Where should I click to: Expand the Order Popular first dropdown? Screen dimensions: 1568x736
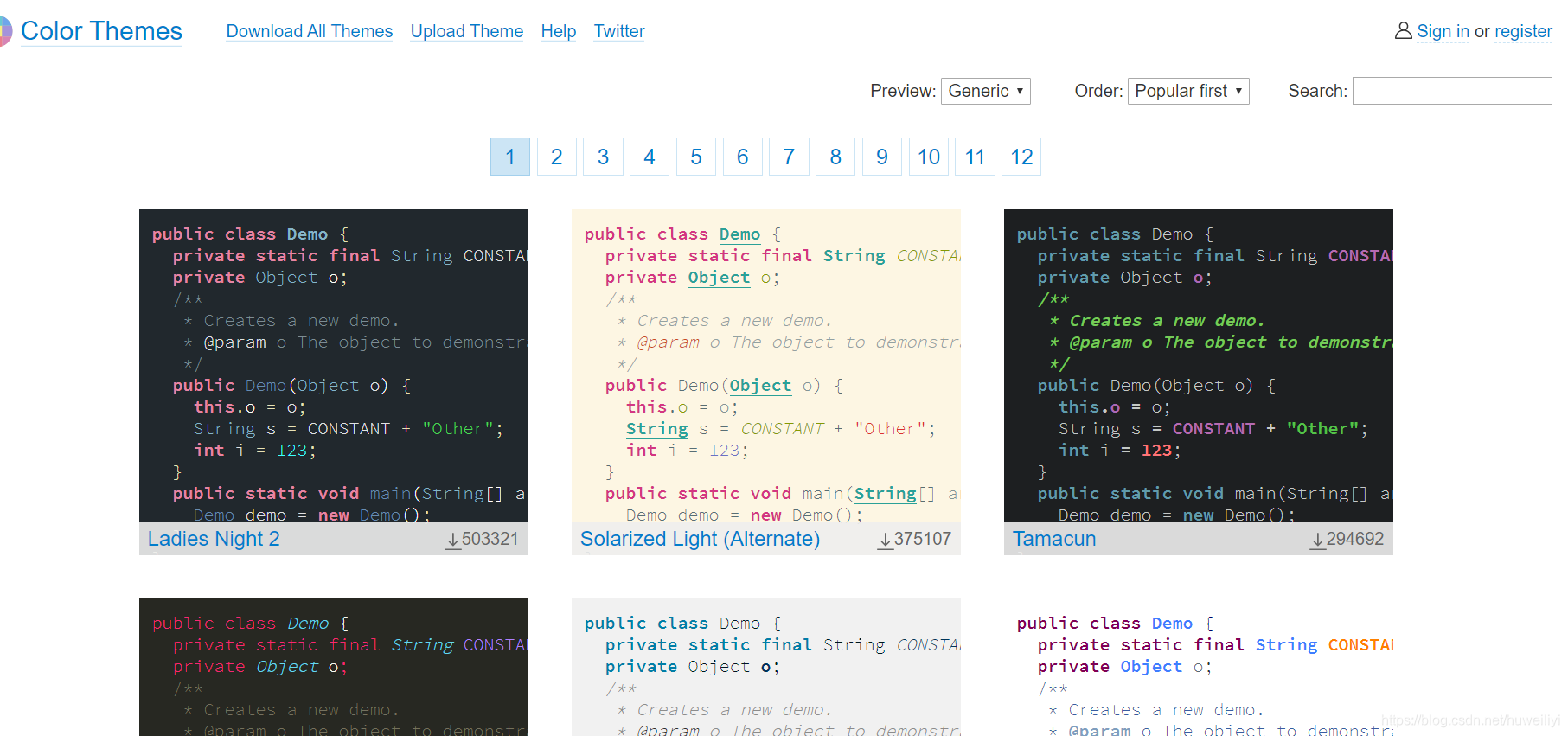[x=1188, y=91]
